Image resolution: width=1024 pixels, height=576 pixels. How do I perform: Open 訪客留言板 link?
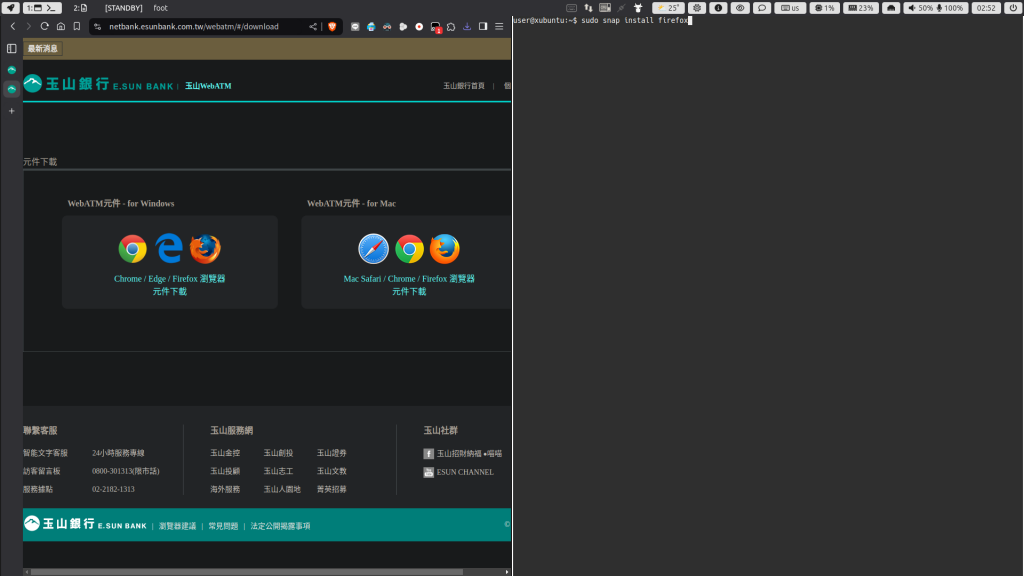pos(42,471)
